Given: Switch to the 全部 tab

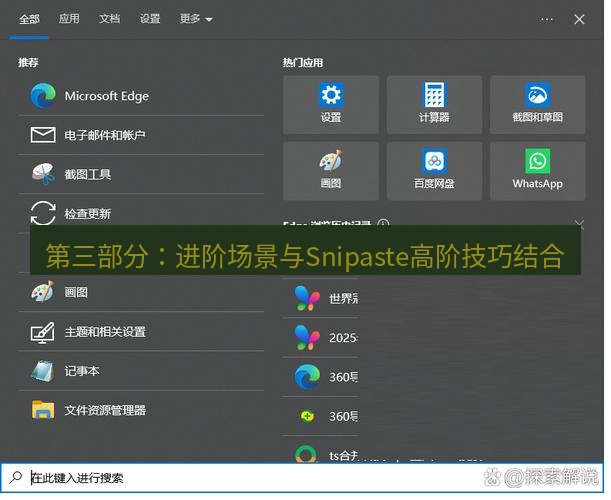Looking at the screenshot, I should 29,19.
